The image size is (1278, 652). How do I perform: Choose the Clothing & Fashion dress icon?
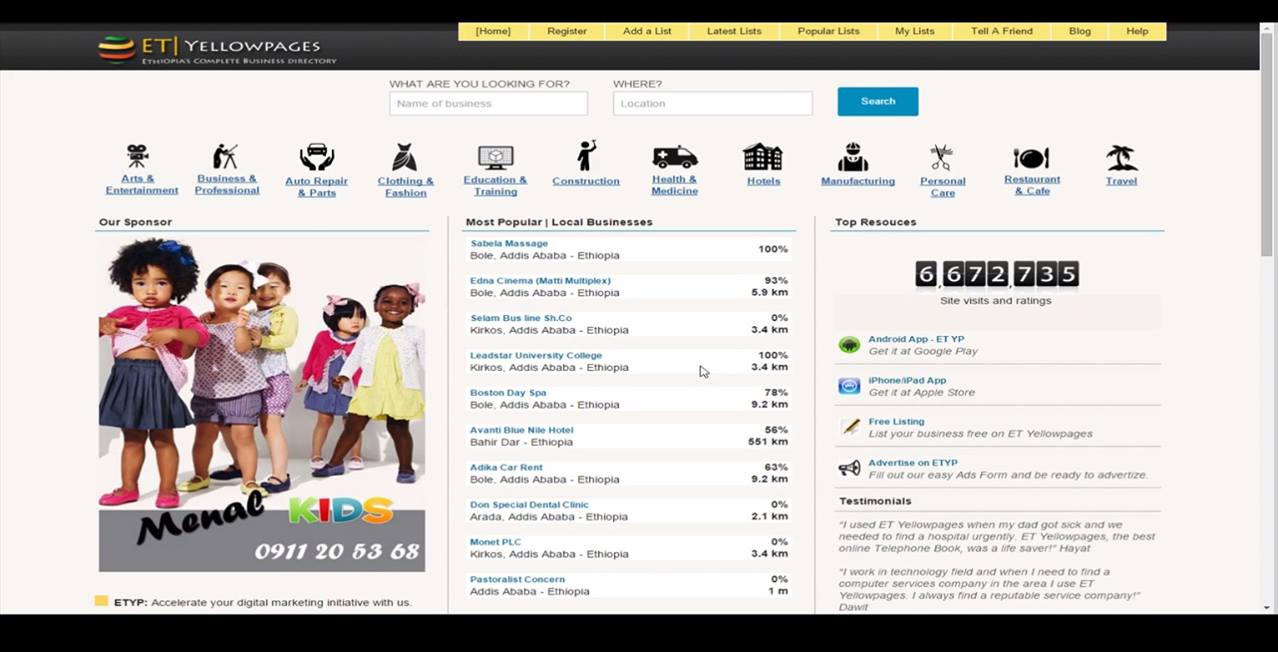(x=405, y=157)
